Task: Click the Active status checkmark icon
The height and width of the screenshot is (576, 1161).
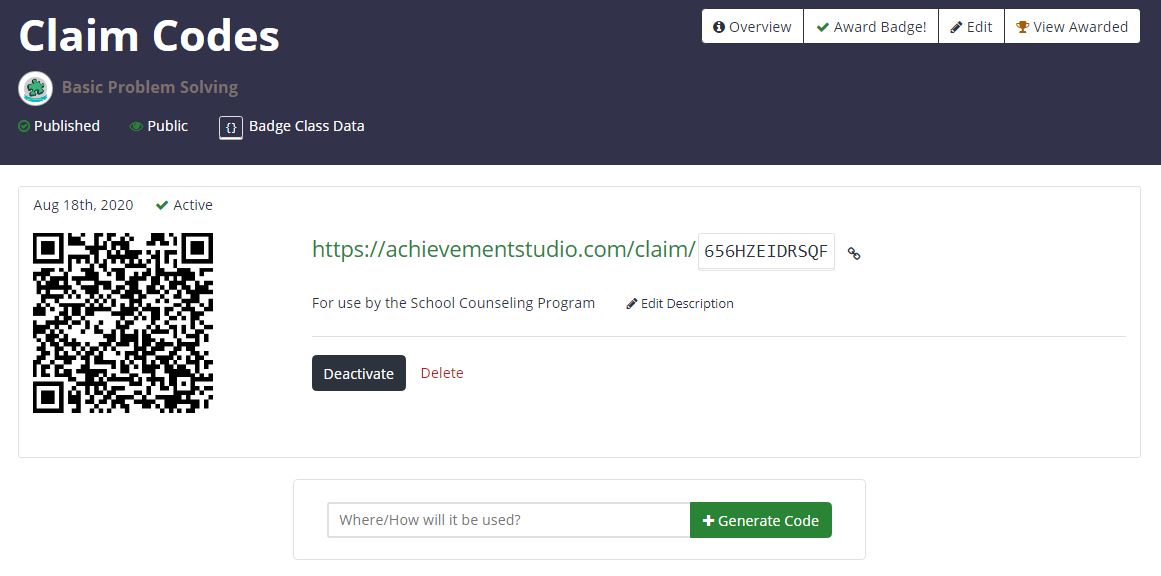Action: coord(162,205)
